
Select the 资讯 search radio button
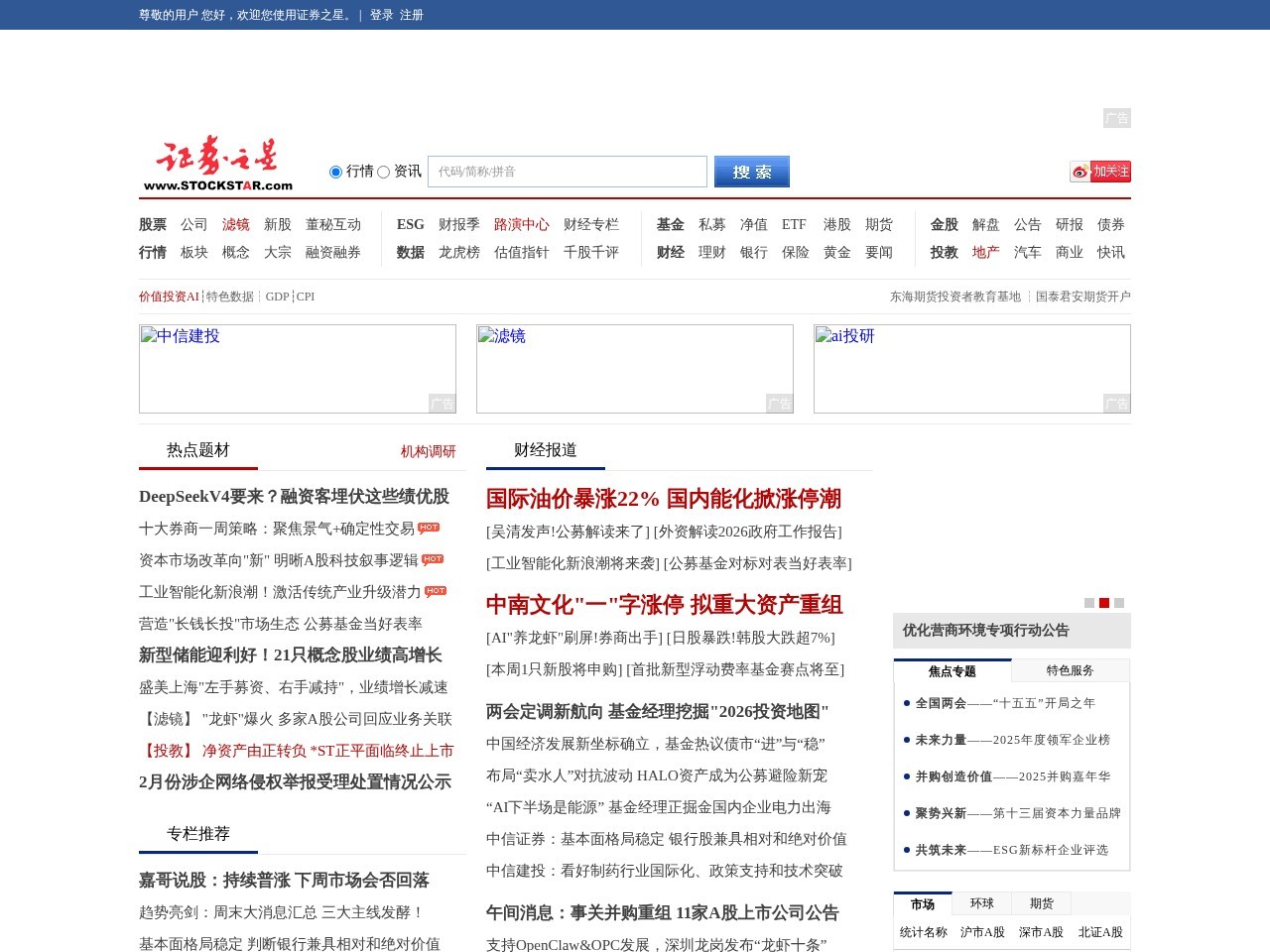(383, 172)
